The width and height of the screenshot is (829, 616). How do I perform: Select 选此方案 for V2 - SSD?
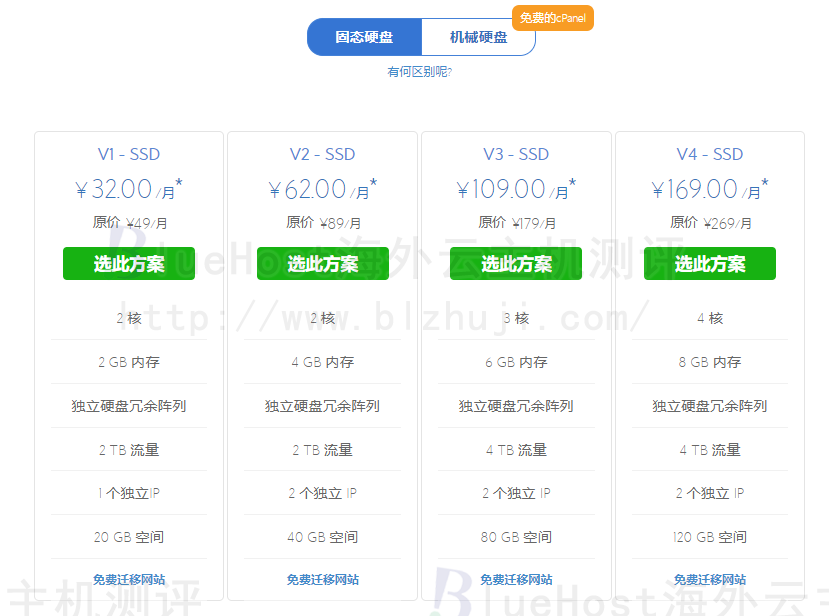[x=323, y=263]
